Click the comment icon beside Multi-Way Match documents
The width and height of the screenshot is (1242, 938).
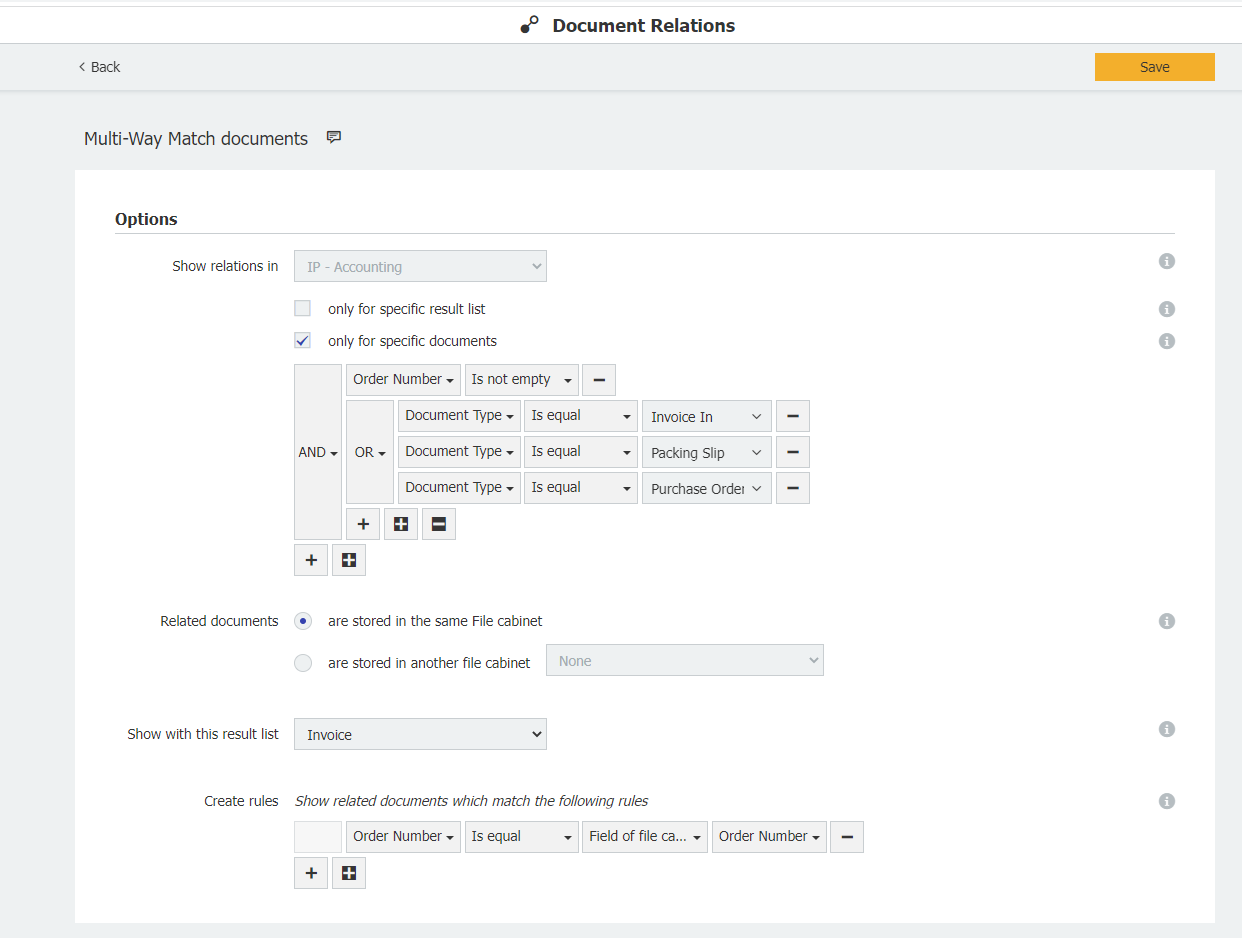pos(334,138)
